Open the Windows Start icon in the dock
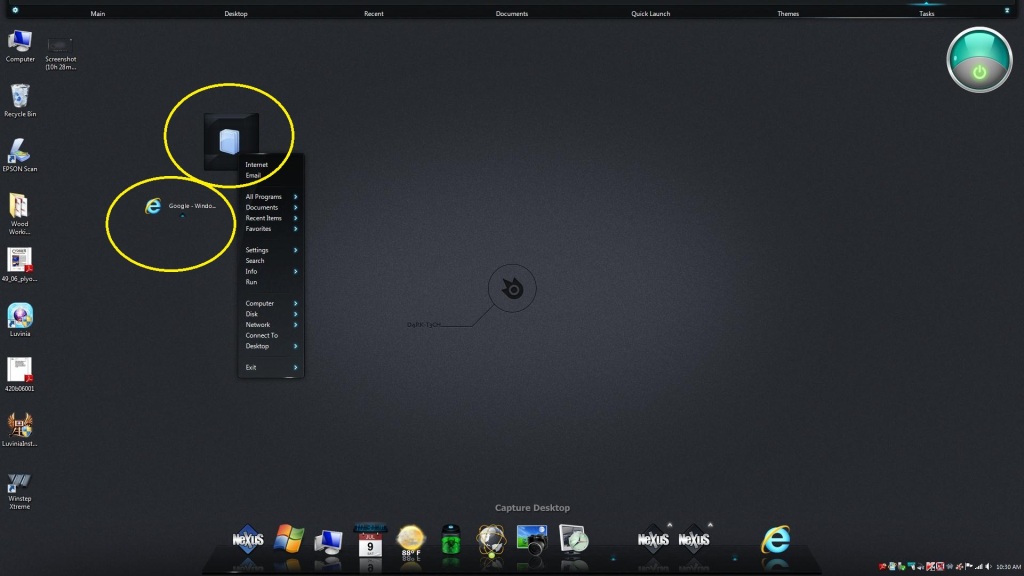This screenshot has height=576, width=1024. (289, 538)
